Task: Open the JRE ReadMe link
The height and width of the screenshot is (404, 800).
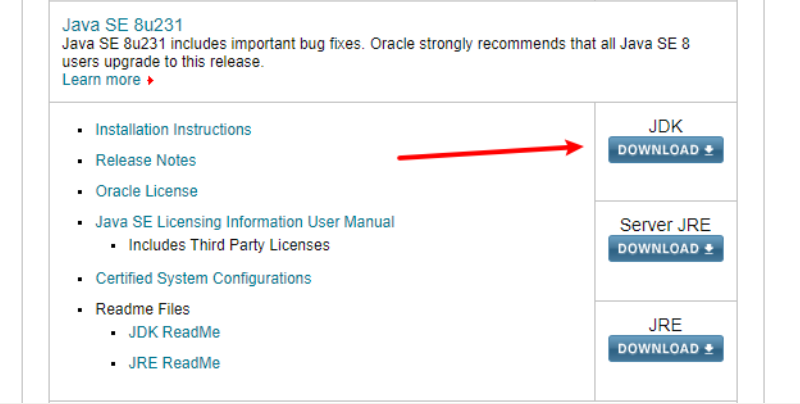Action: click(174, 363)
